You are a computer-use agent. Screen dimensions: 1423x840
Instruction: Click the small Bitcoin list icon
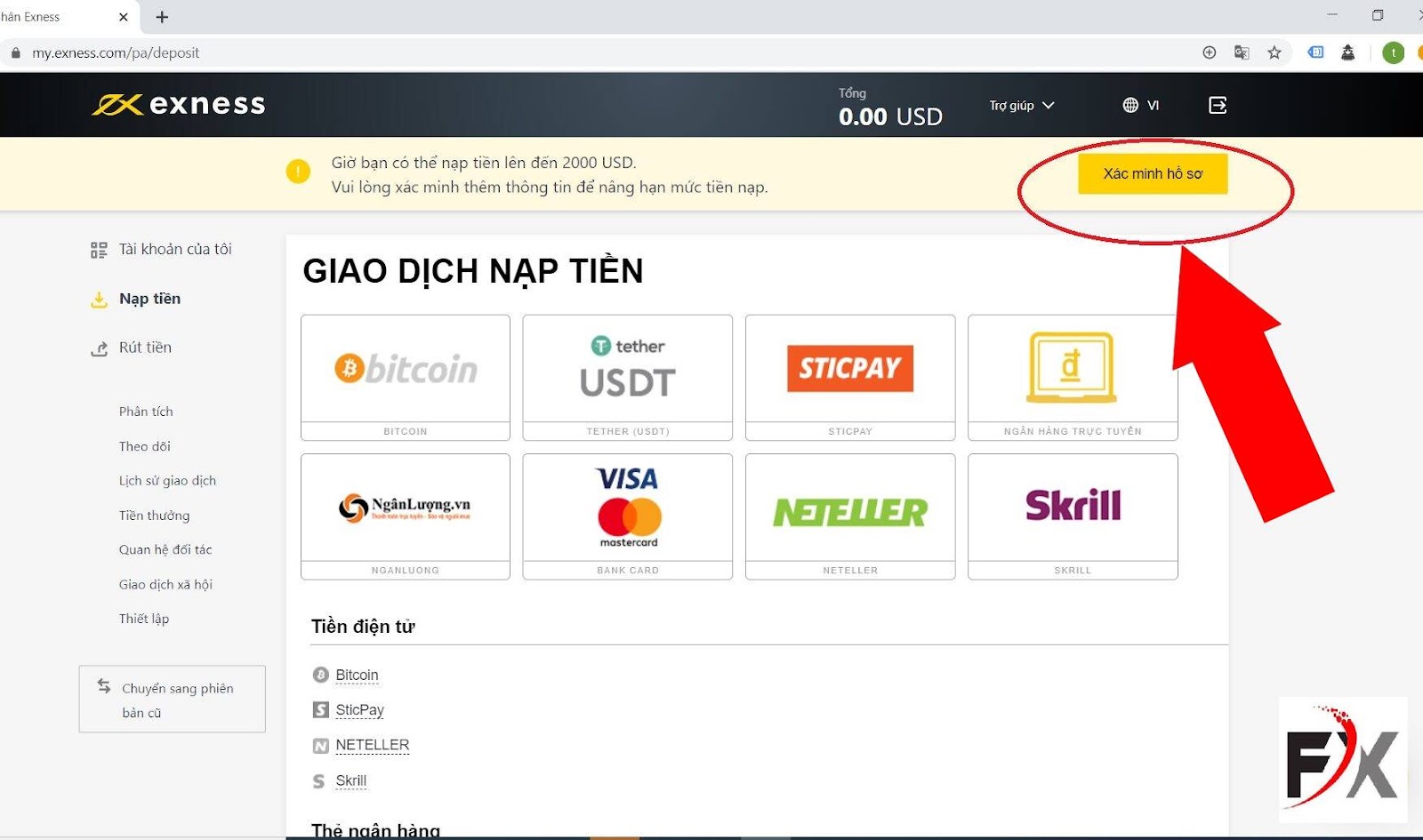click(x=321, y=676)
